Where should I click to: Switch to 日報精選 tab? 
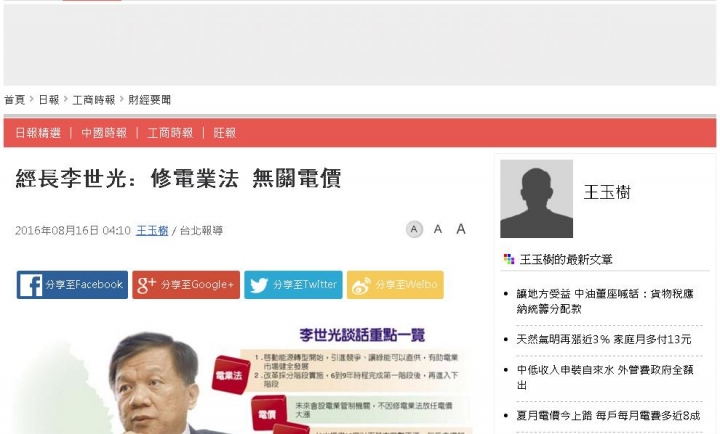(x=38, y=133)
